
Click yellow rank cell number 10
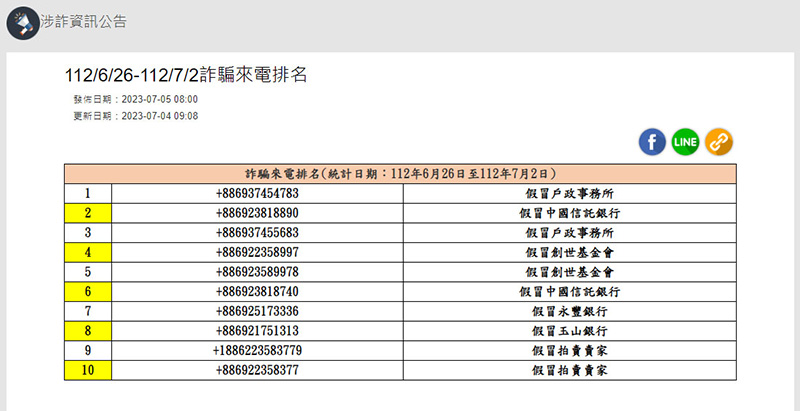[x=88, y=370]
